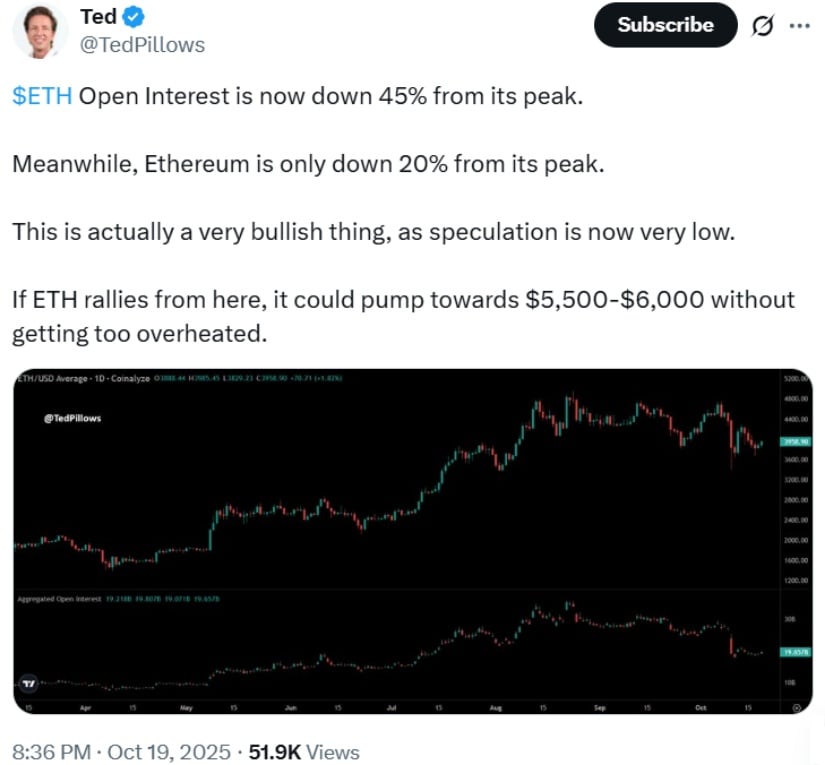Open the @TedPillows handle link
This screenshot has width=825, height=765.
coord(141,45)
